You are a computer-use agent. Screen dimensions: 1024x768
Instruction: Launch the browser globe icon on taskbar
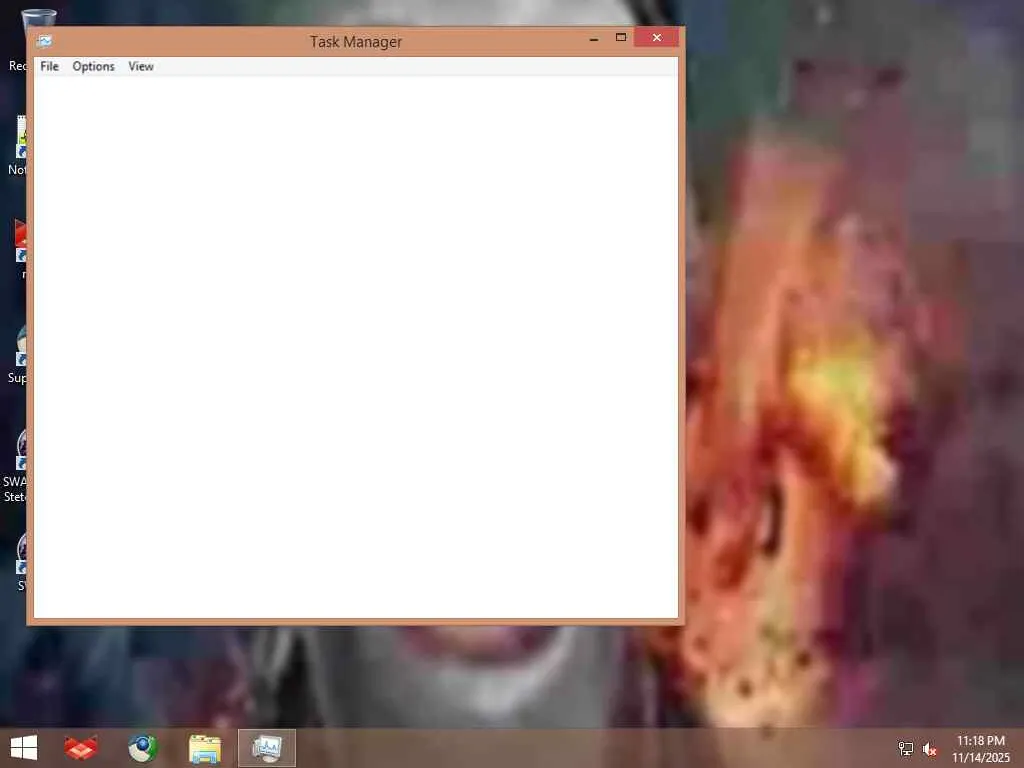(x=142, y=748)
